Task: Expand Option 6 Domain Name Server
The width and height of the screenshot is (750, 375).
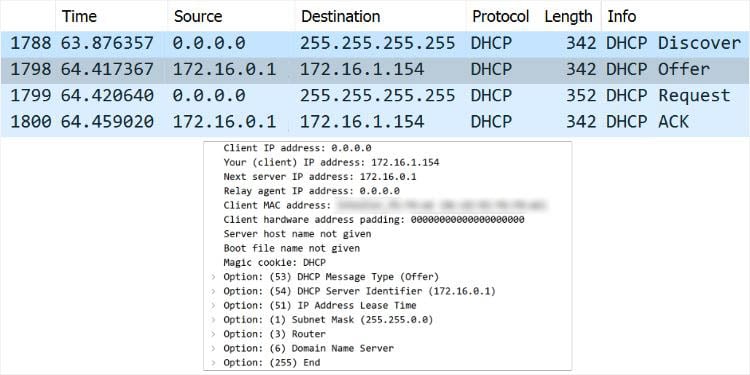Action: pyautogui.click(x=213, y=348)
